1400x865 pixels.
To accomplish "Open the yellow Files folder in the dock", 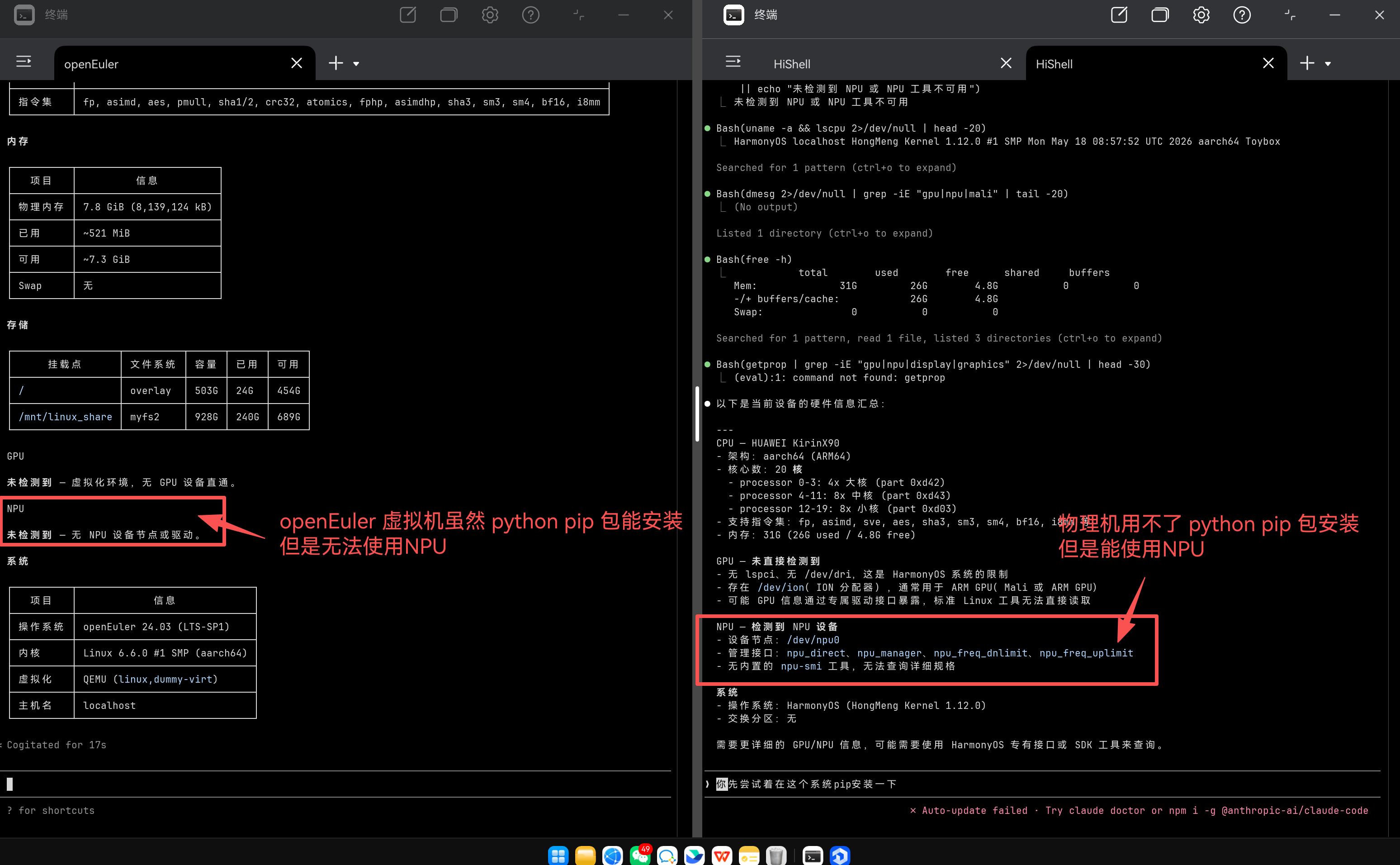I will point(586,855).
